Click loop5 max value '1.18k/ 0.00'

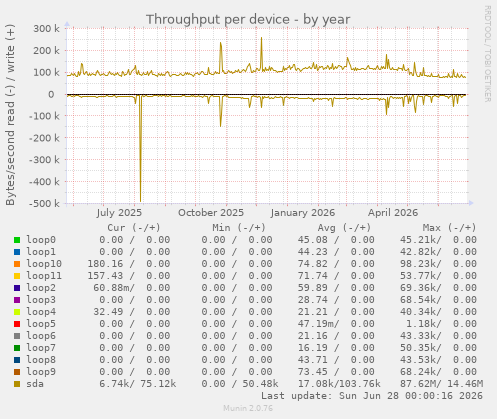tap(441, 324)
